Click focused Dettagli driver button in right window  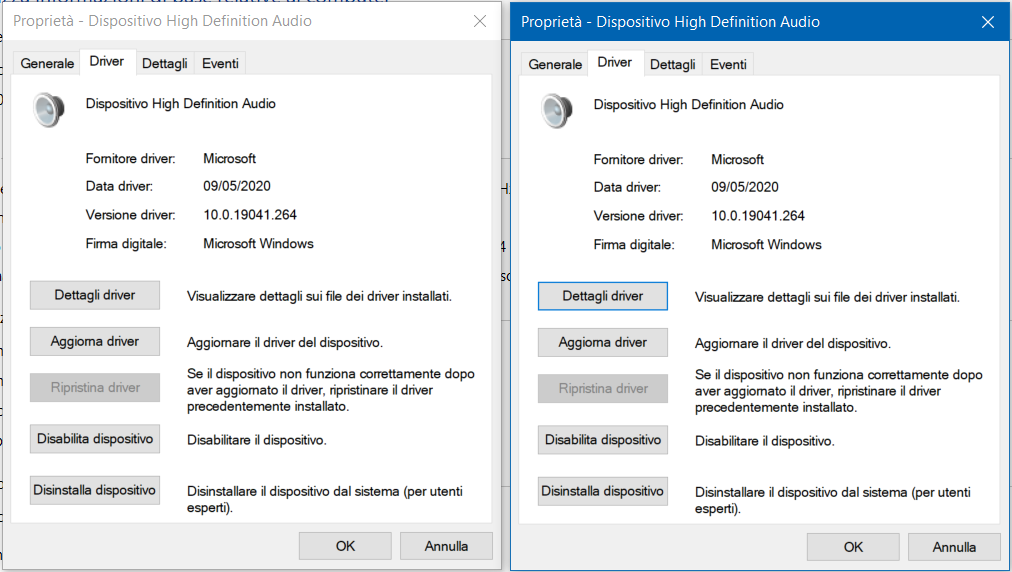tap(603, 296)
